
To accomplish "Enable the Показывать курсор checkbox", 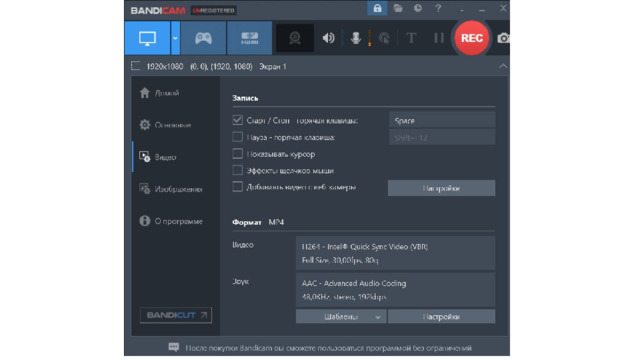I will (237, 154).
